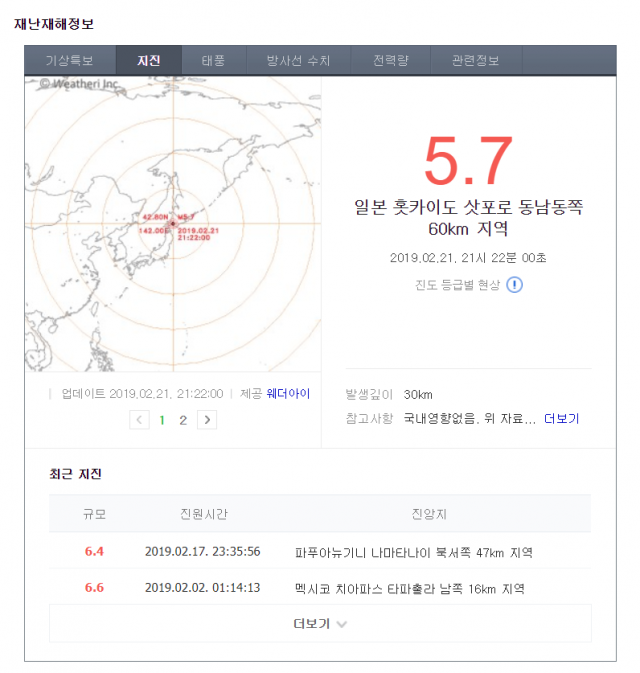Switch to the 태풍 tab
Viewport: 640px width, 673px height.
click(x=213, y=61)
